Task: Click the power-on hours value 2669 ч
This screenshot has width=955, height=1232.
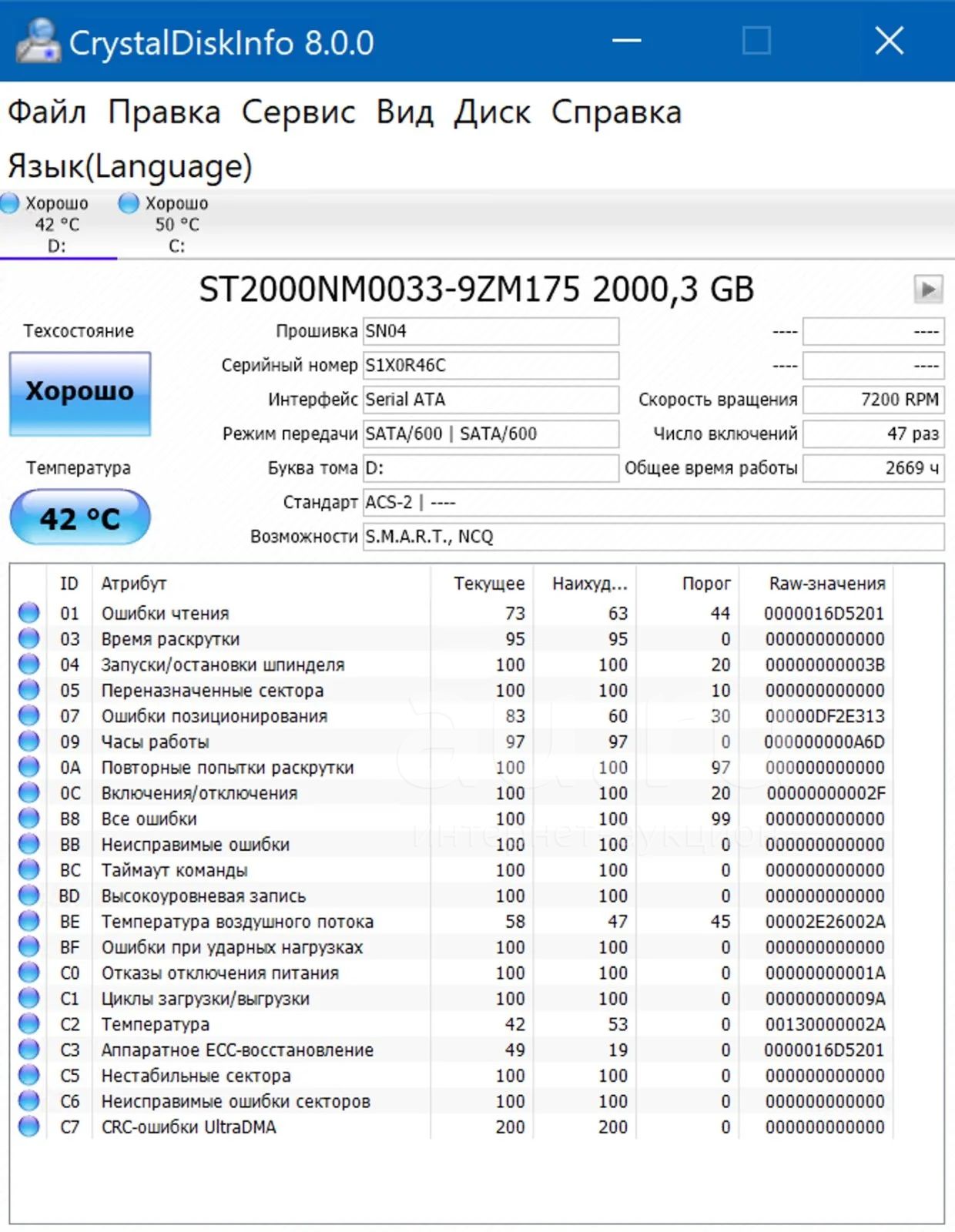Action: pyautogui.click(x=873, y=467)
